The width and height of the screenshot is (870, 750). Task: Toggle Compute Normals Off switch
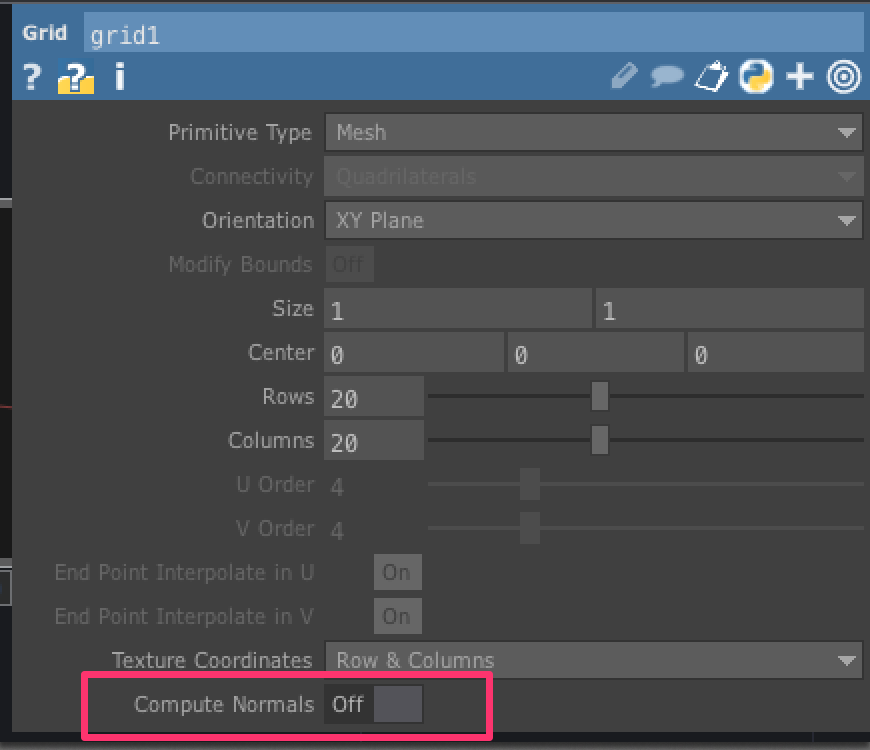pos(373,704)
